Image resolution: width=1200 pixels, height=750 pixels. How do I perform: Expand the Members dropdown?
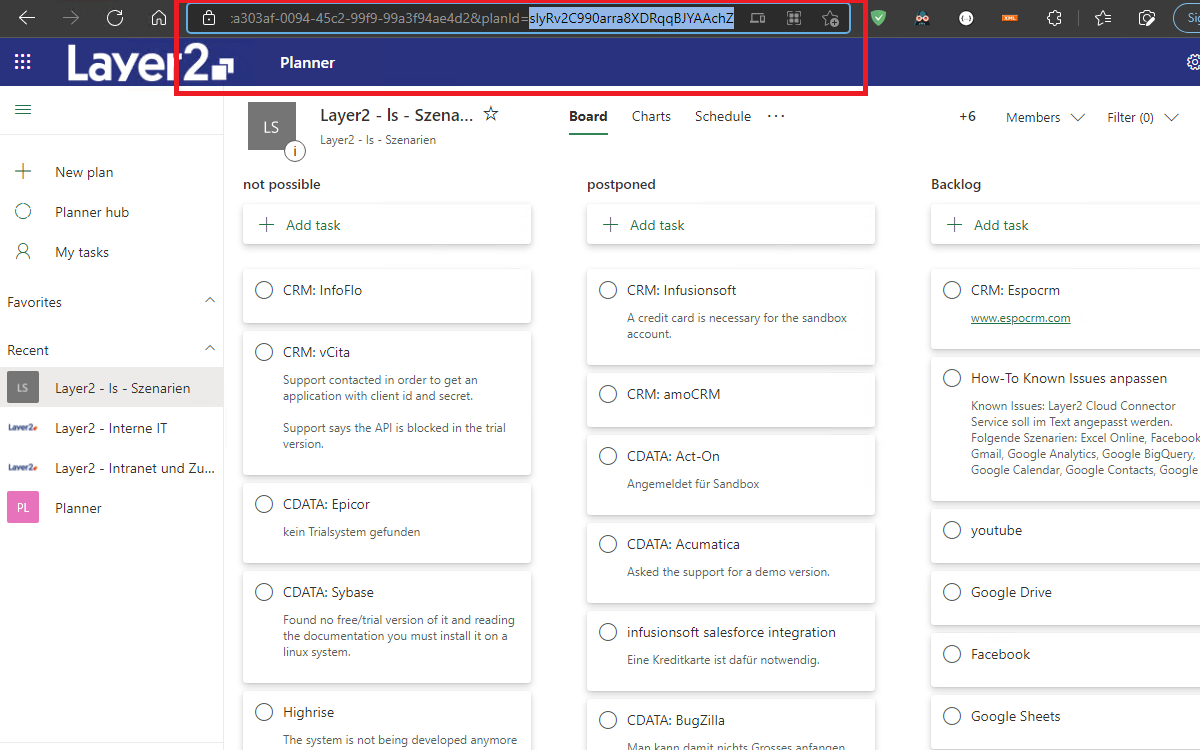pos(1045,117)
